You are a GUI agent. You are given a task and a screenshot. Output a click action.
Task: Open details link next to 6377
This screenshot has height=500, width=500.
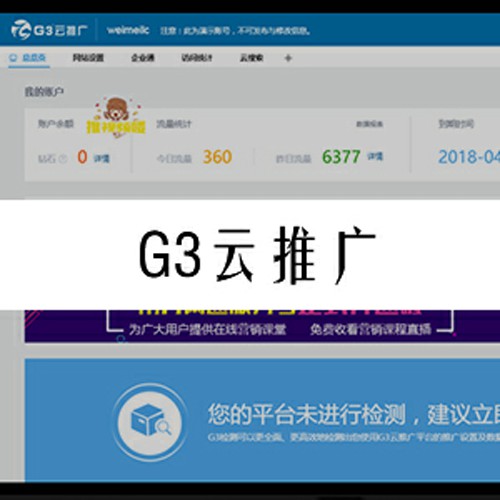(x=375, y=156)
